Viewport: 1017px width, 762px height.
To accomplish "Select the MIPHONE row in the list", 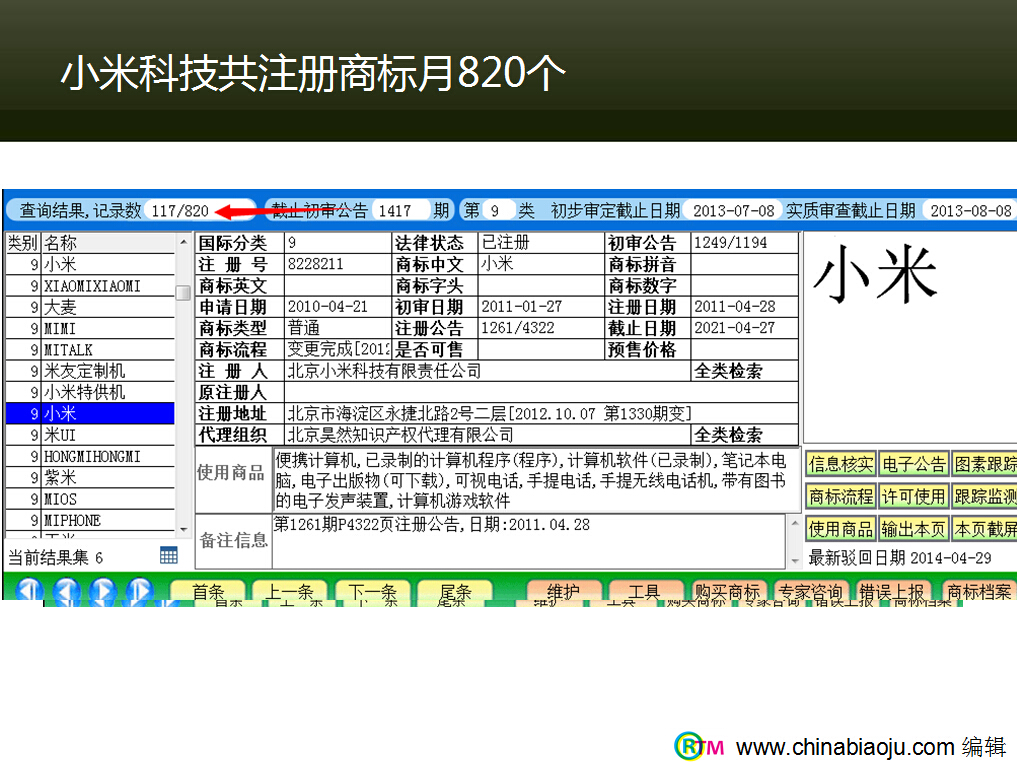I will [x=90, y=521].
